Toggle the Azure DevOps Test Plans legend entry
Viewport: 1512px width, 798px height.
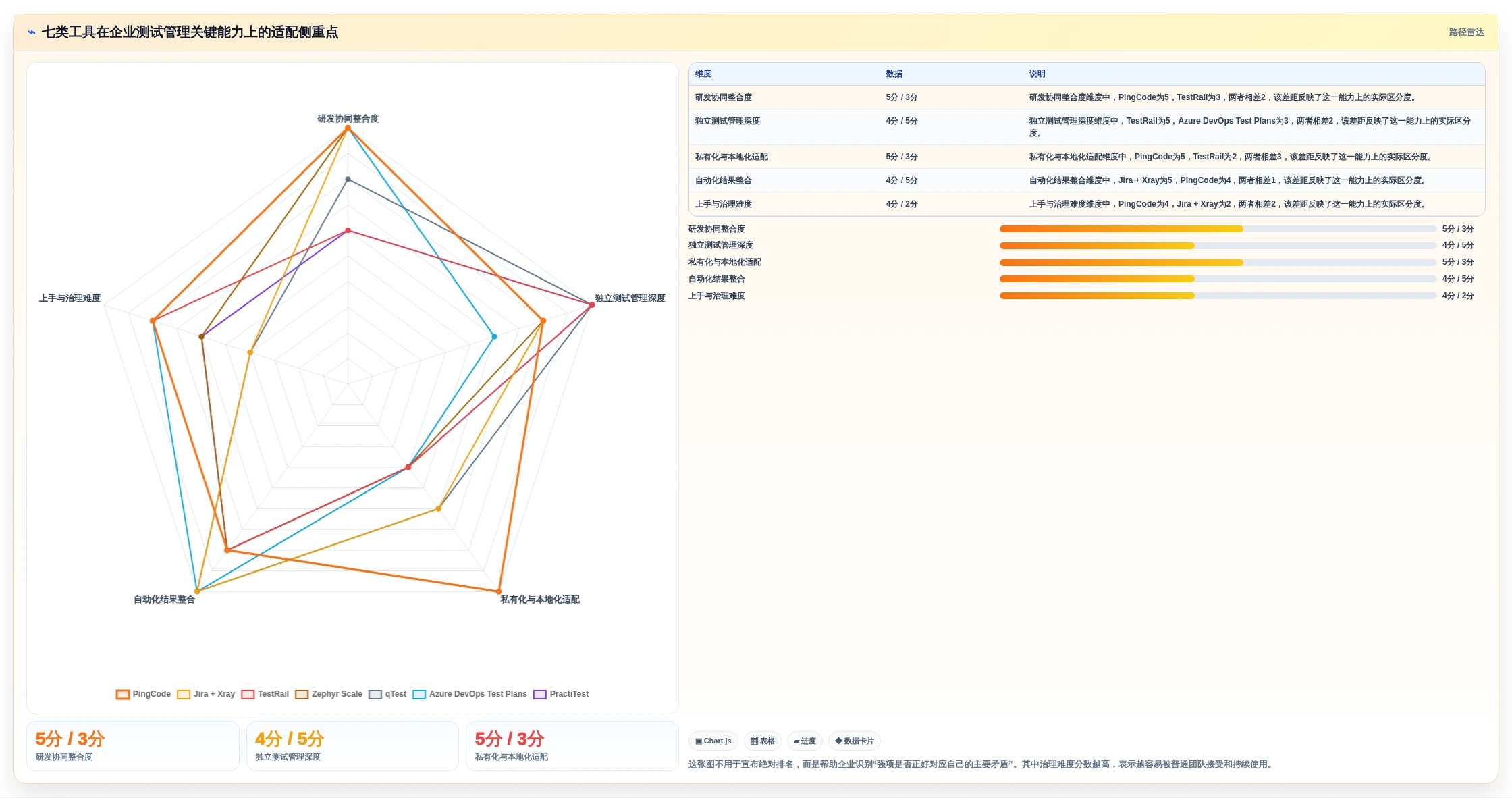click(470, 694)
